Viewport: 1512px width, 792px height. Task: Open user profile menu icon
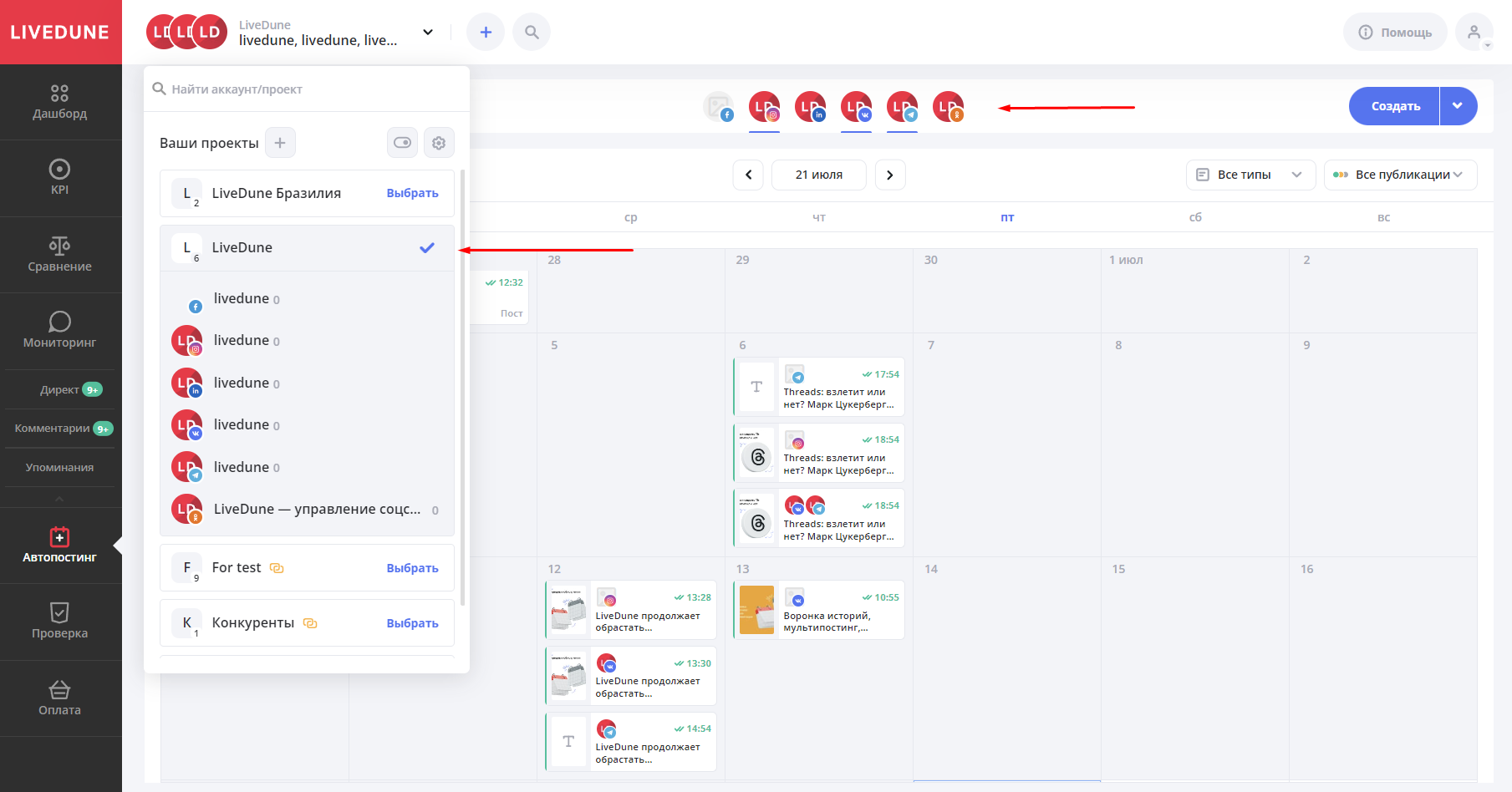[1474, 33]
